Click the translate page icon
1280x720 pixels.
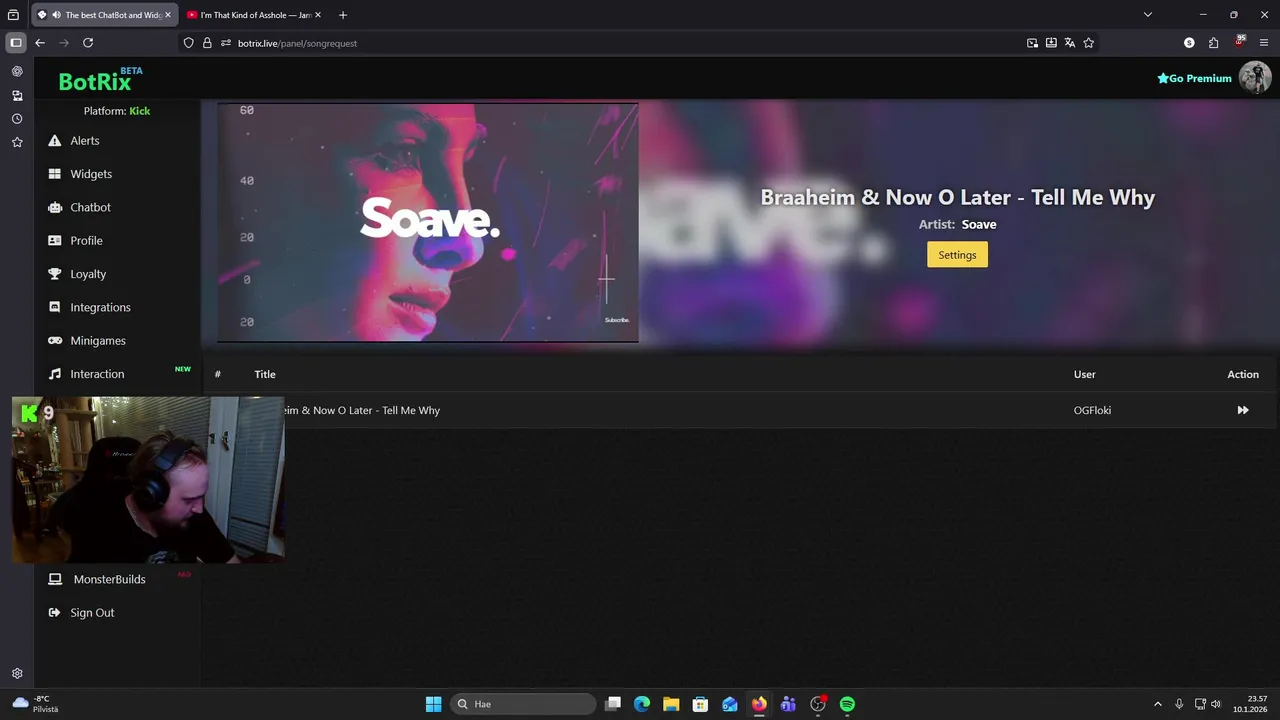click(x=1070, y=43)
